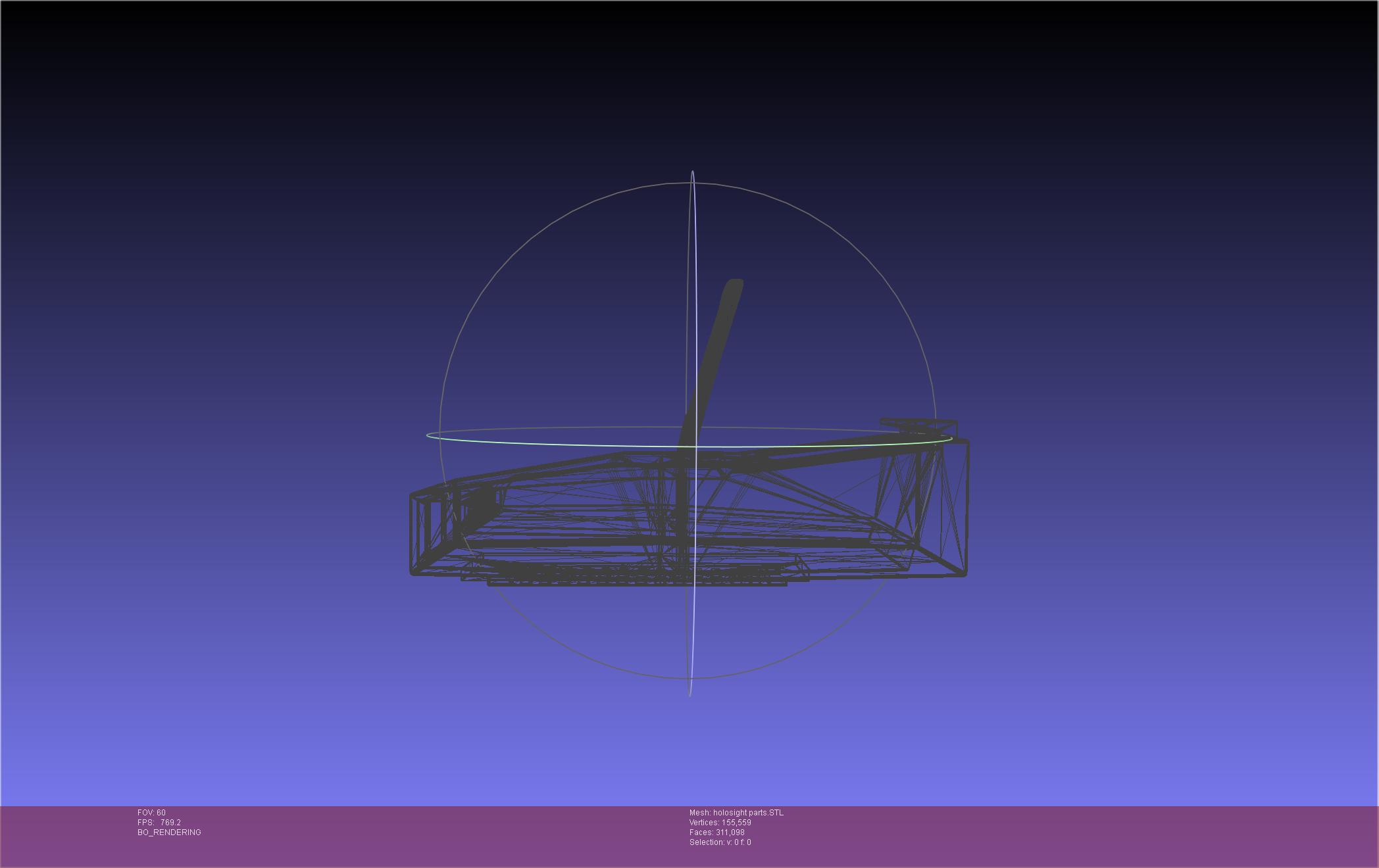Click the top of the vertical trackball ring
Image resolution: width=1379 pixels, height=868 pixels.
[692, 172]
